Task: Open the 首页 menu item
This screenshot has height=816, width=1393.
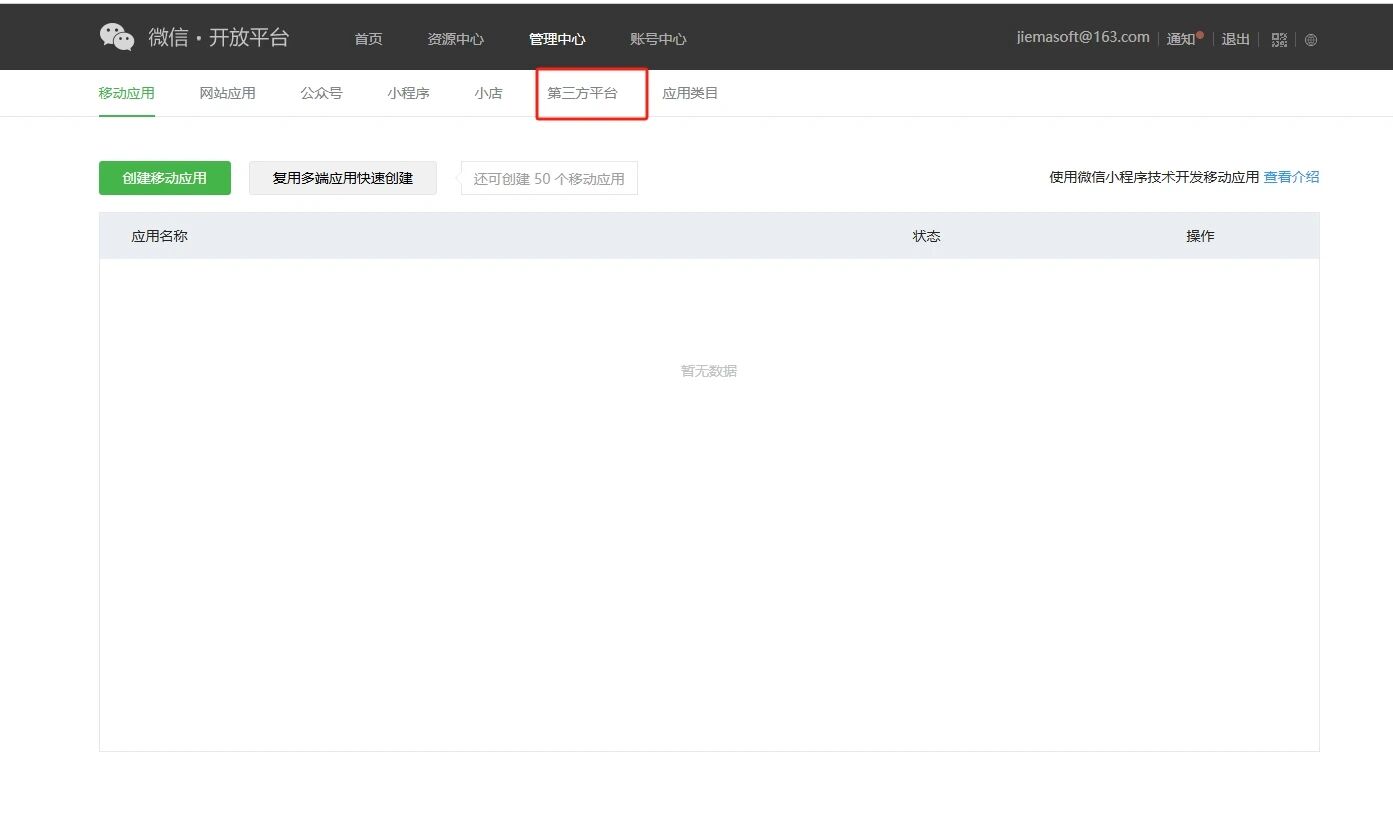Action: point(368,39)
